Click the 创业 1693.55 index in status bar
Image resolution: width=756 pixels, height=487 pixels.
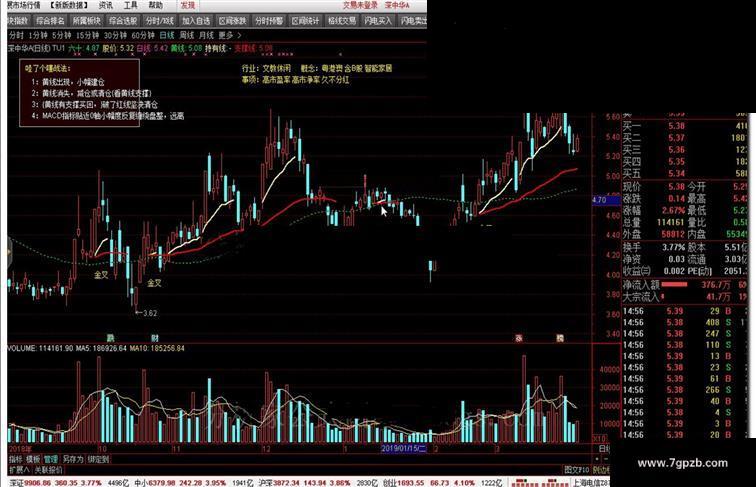pos(430,483)
